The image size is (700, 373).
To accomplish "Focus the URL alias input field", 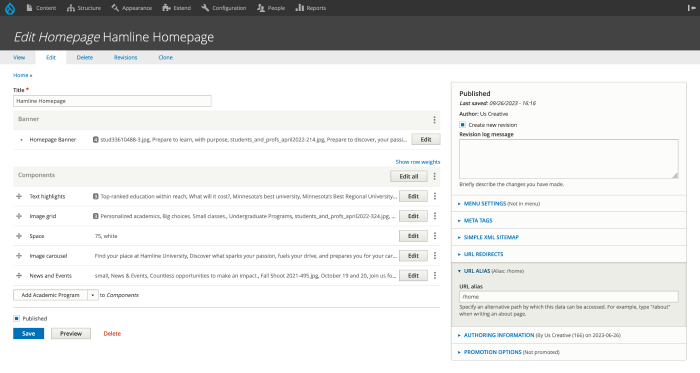I will (x=569, y=297).
